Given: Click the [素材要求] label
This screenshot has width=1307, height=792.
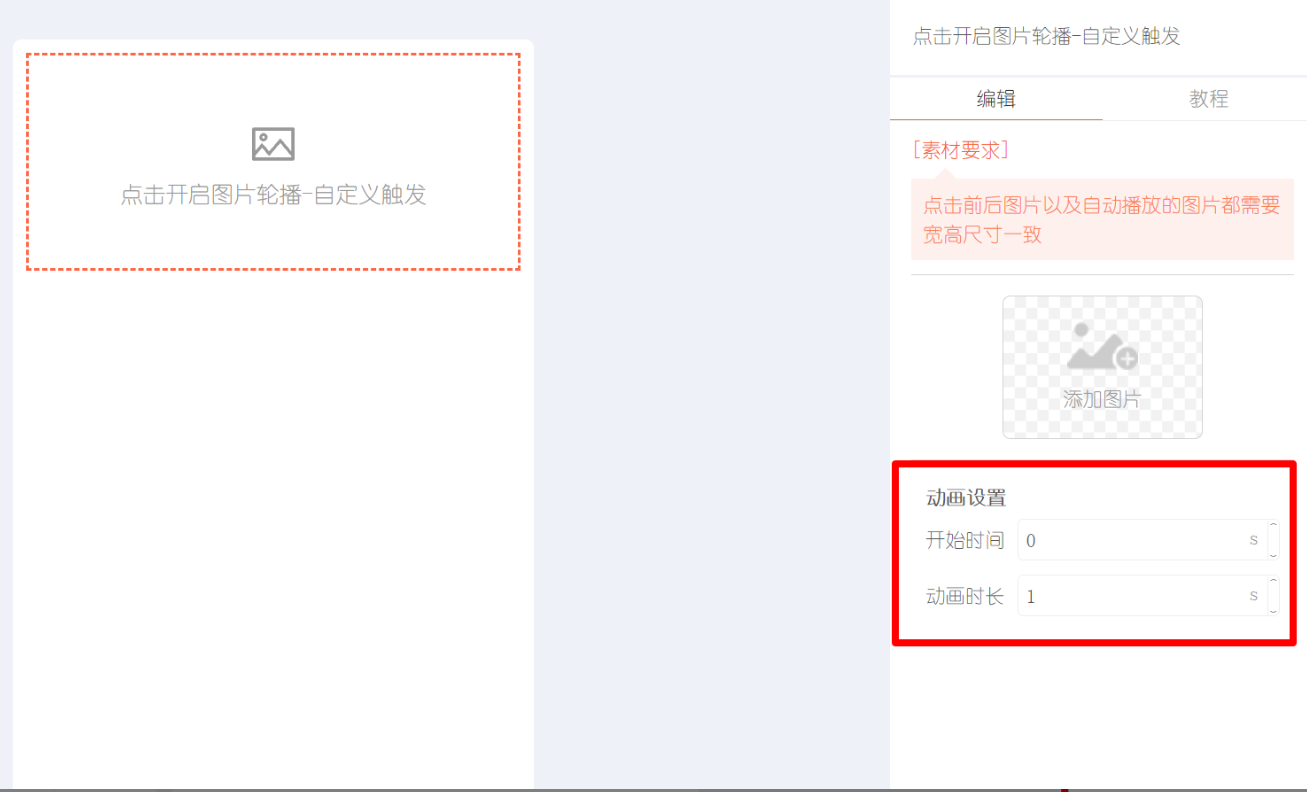Looking at the screenshot, I should [x=961, y=150].
